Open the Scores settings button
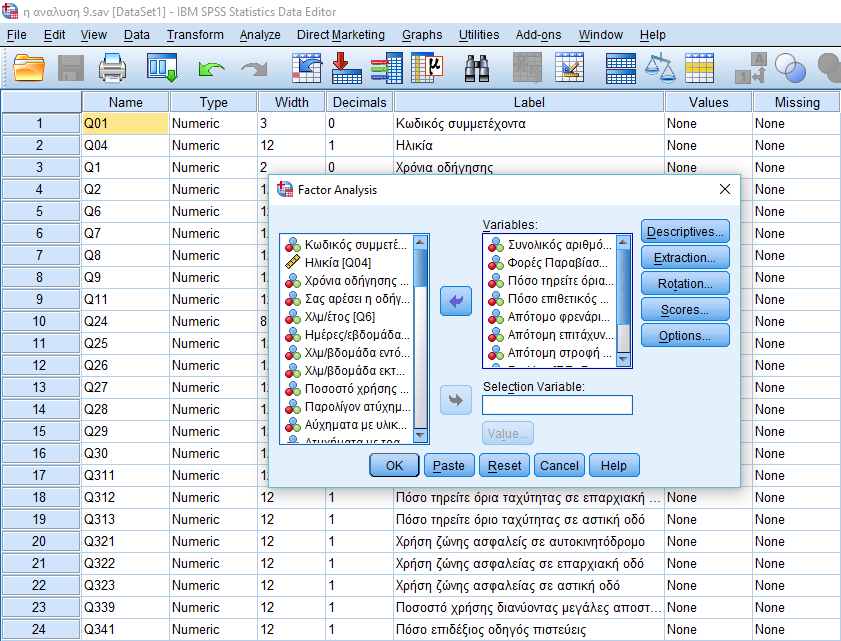 pos(685,310)
